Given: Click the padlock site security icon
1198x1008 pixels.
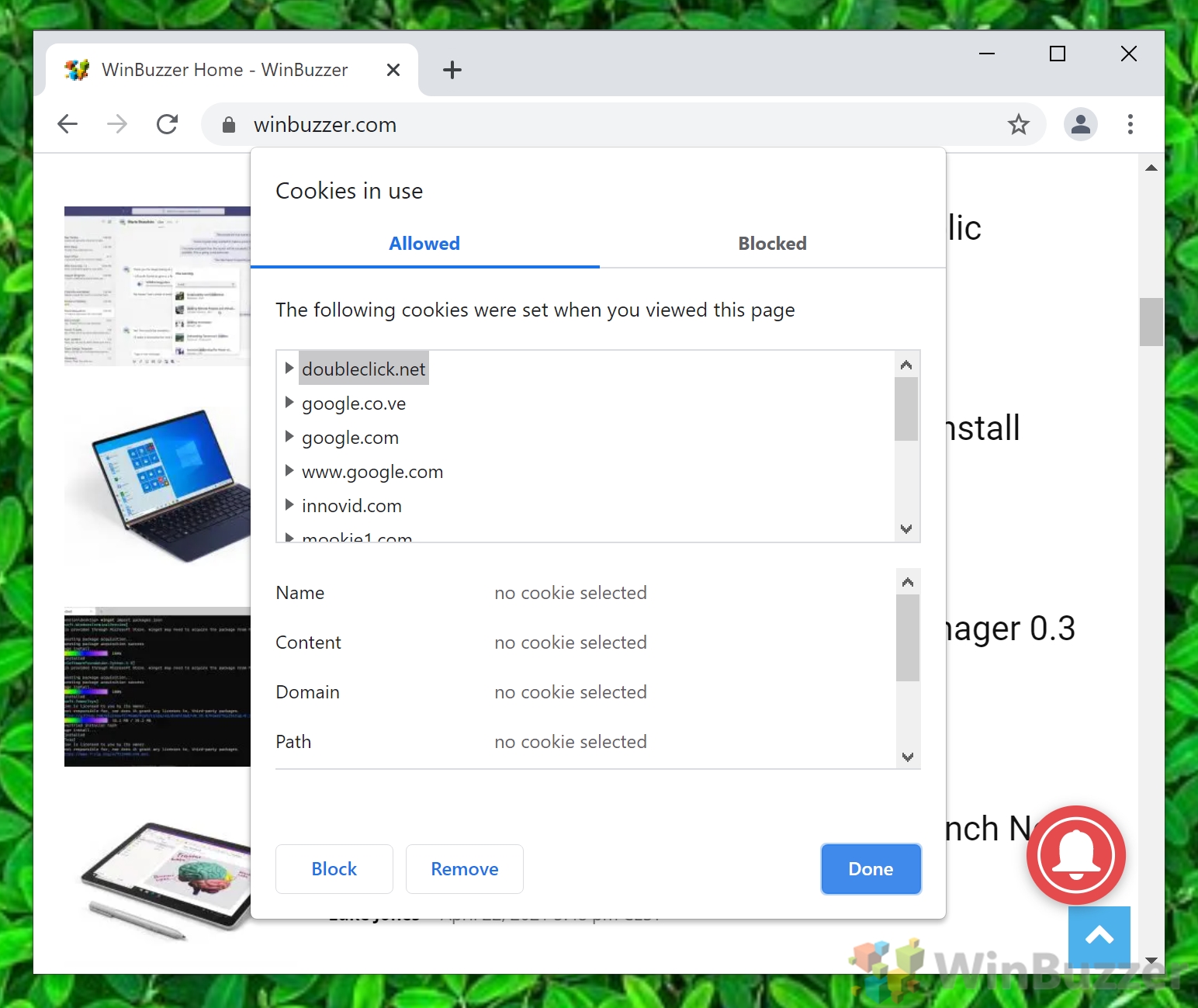Looking at the screenshot, I should 228,124.
